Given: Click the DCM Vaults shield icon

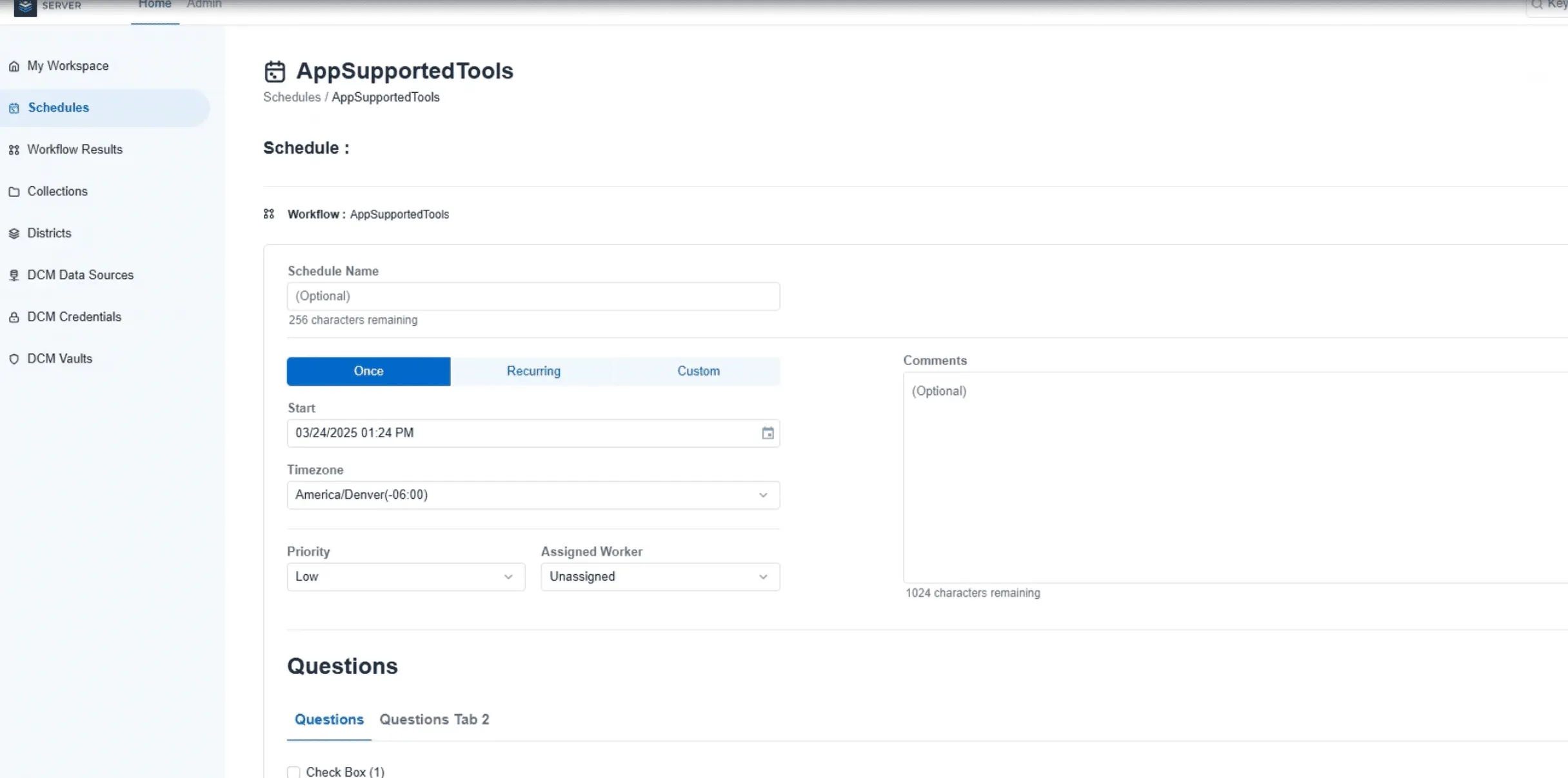Looking at the screenshot, I should (x=14, y=359).
